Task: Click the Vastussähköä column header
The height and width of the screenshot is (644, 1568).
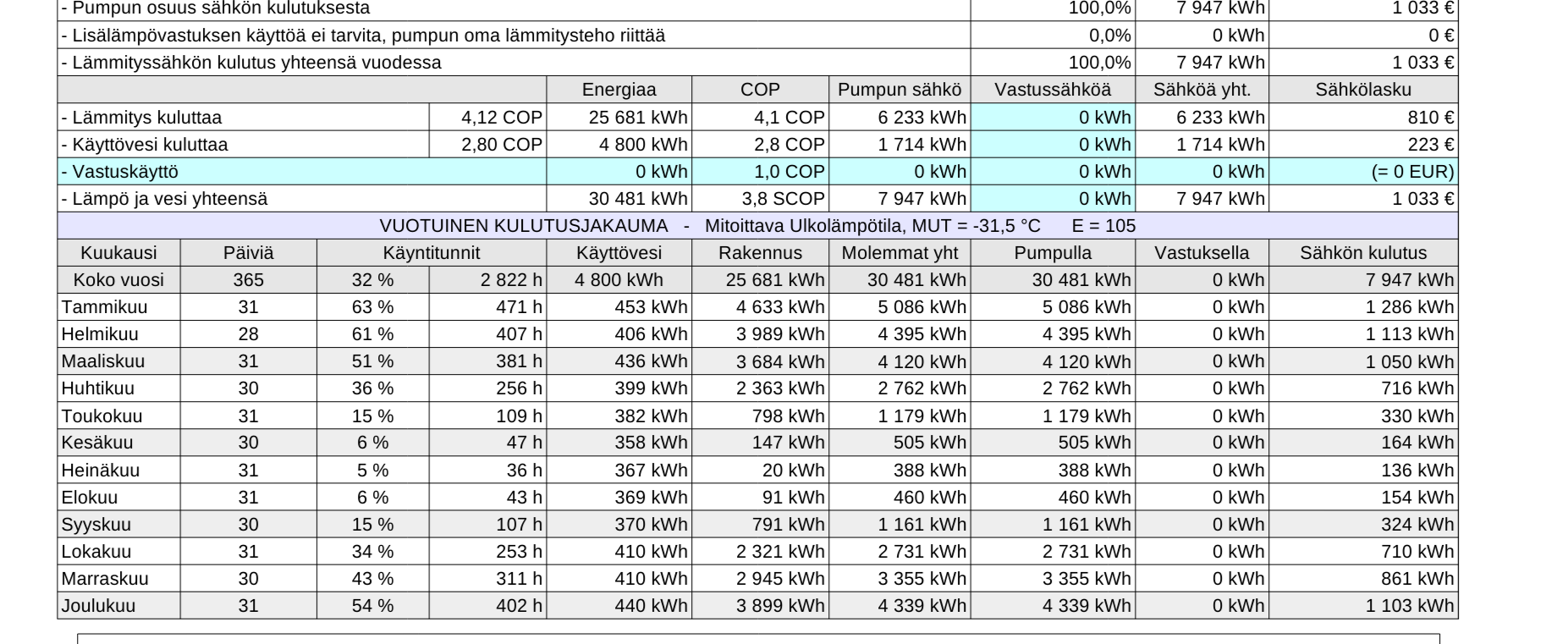Action: (1052, 91)
